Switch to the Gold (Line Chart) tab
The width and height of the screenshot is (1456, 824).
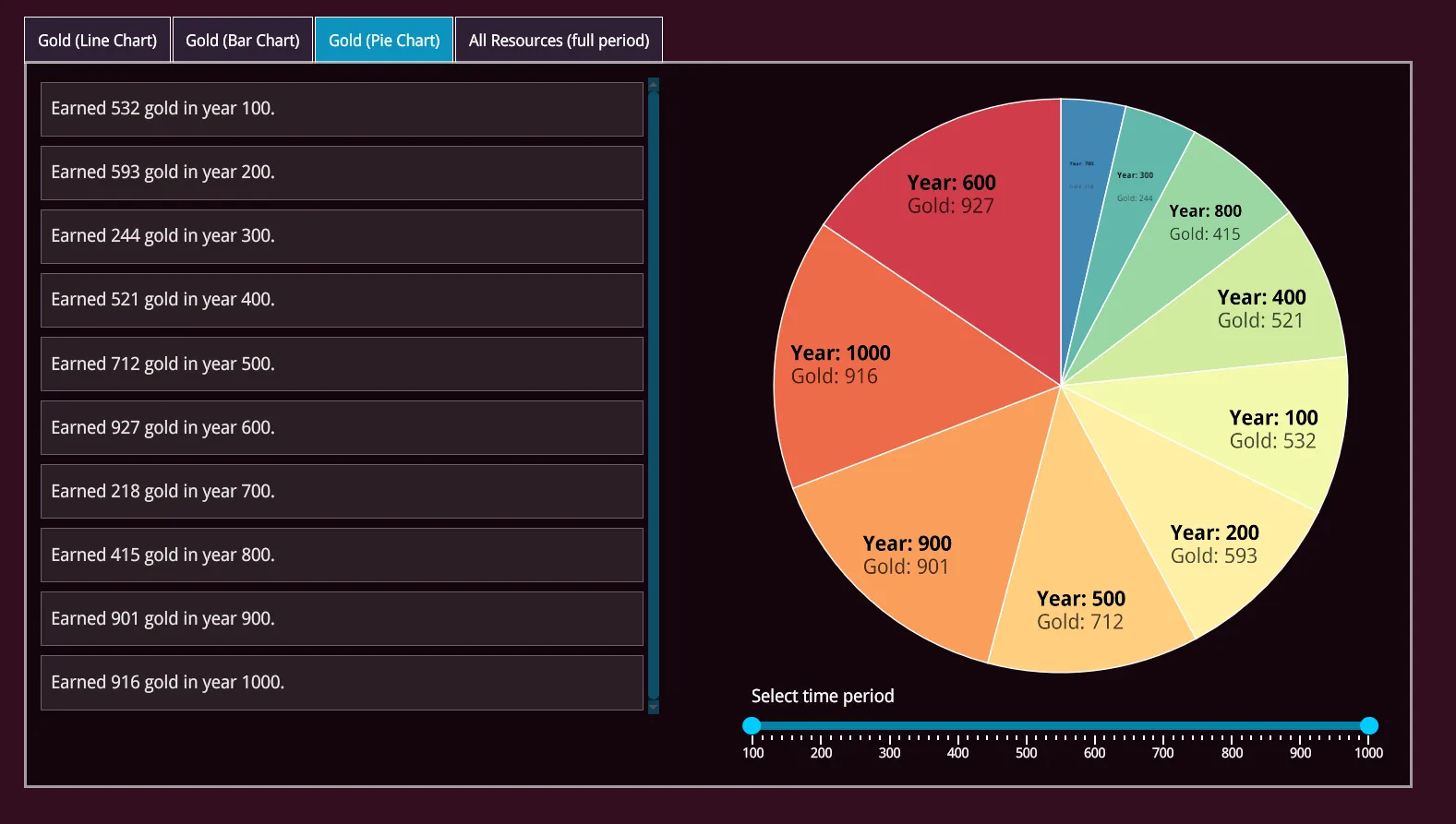point(97,41)
